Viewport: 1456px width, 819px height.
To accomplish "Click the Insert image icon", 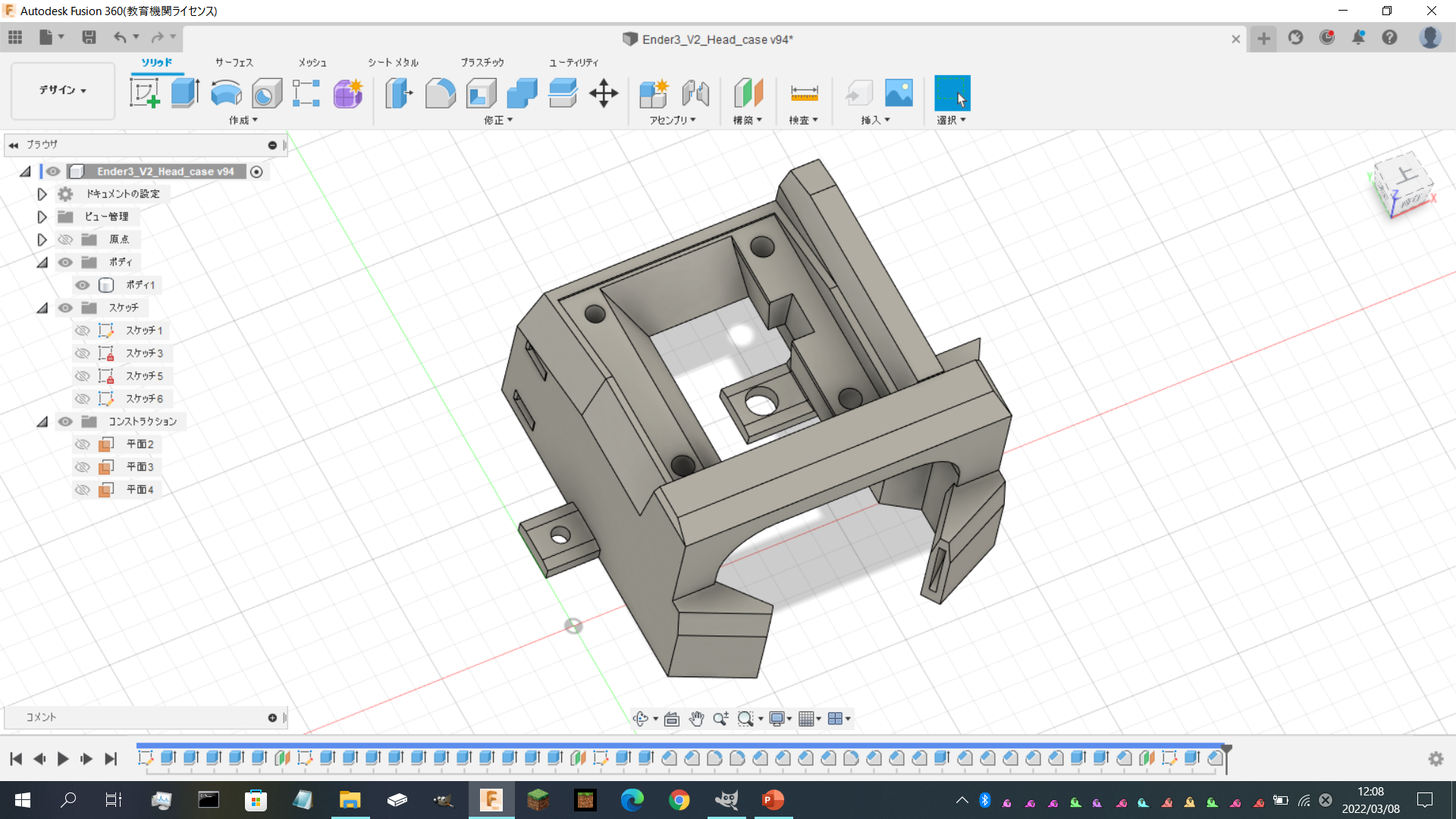I will [x=899, y=93].
